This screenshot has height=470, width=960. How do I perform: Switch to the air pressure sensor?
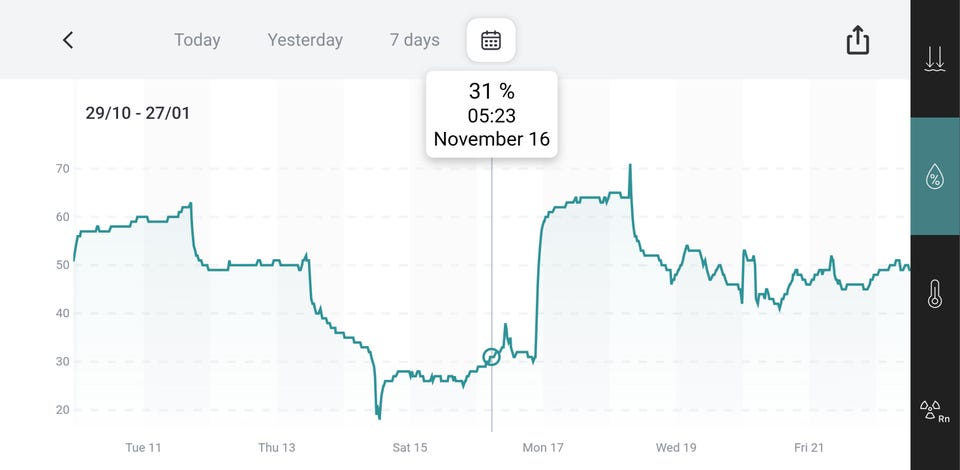pyautogui.click(x=935, y=60)
